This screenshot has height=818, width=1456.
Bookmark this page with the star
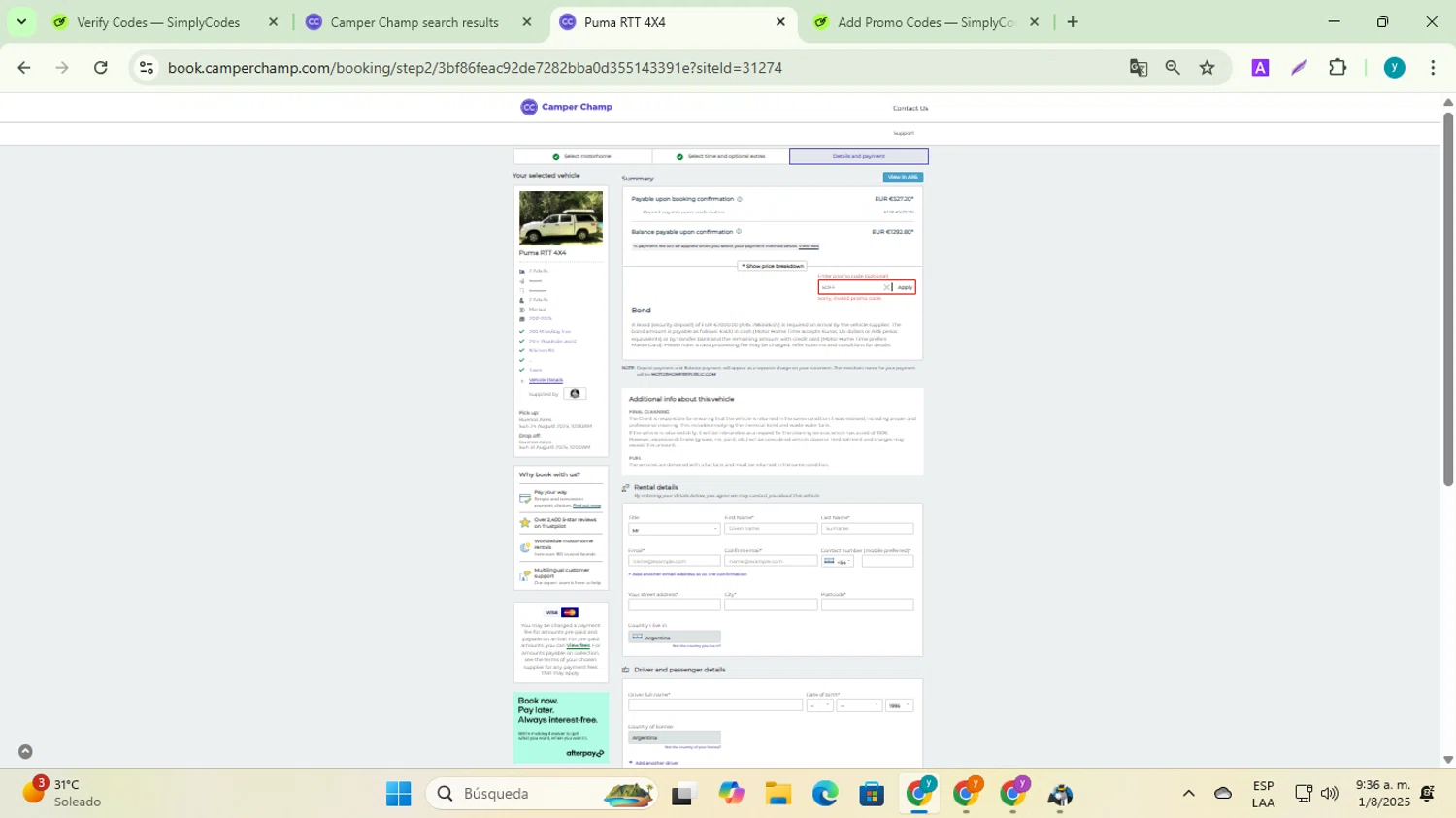click(1207, 68)
